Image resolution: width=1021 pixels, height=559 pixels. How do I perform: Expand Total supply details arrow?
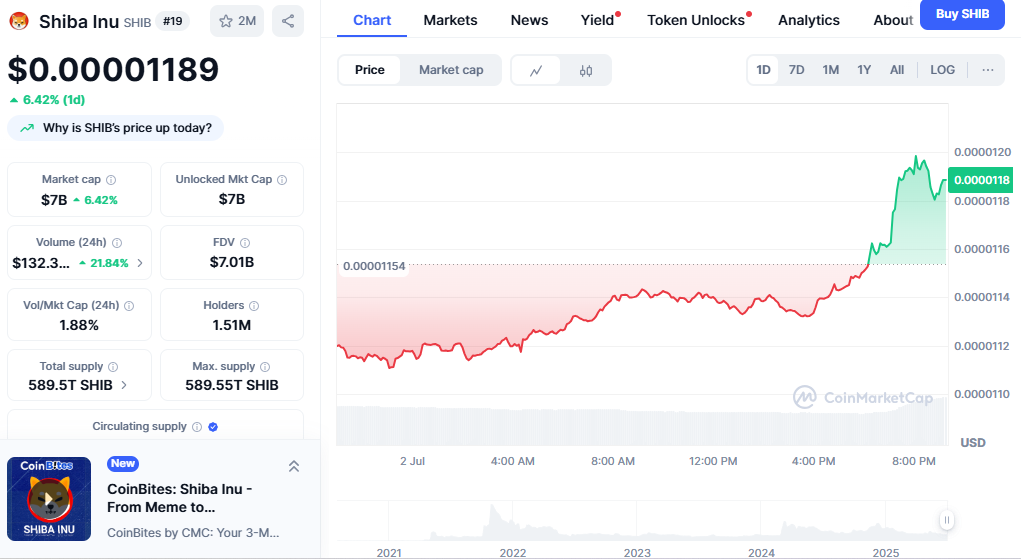[x=124, y=385]
